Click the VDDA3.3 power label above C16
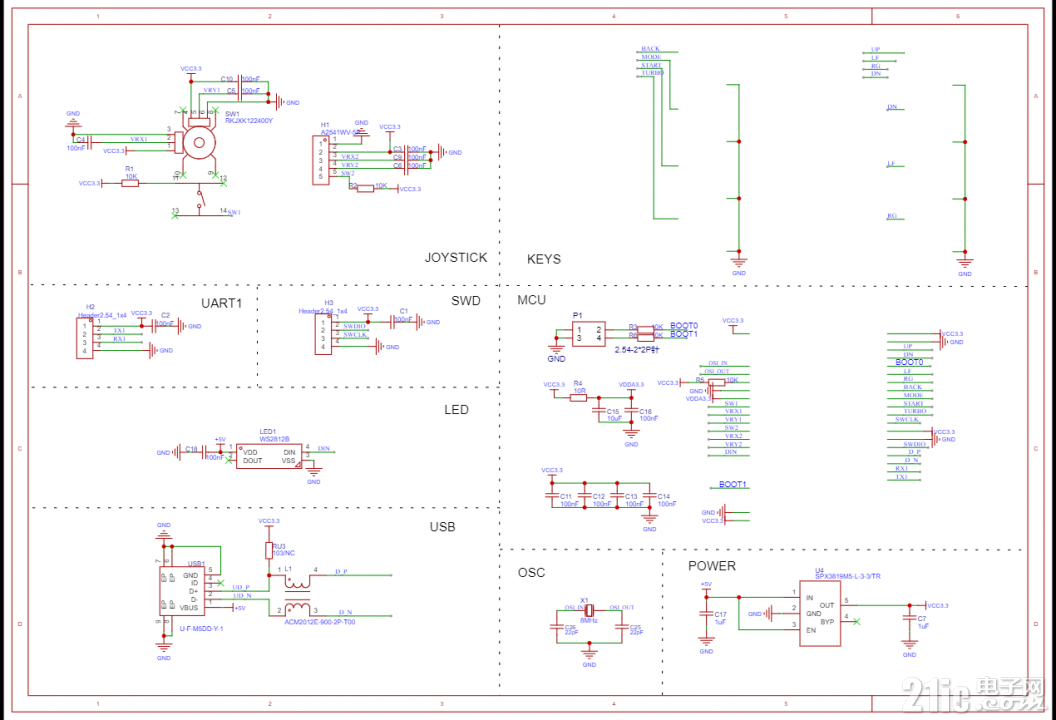The height and width of the screenshot is (720, 1056). click(x=631, y=385)
